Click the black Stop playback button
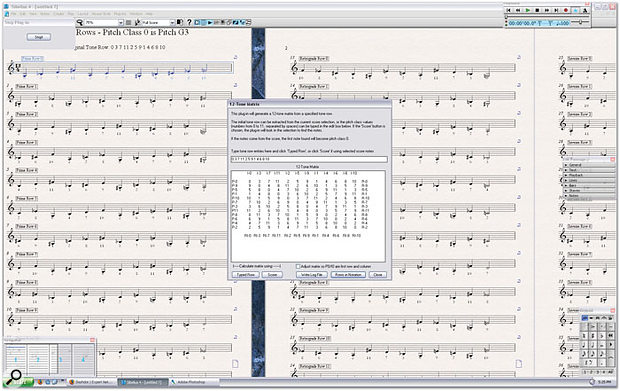Viewport: 620px width, 391px height. pyautogui.click(x=537, y=10)
